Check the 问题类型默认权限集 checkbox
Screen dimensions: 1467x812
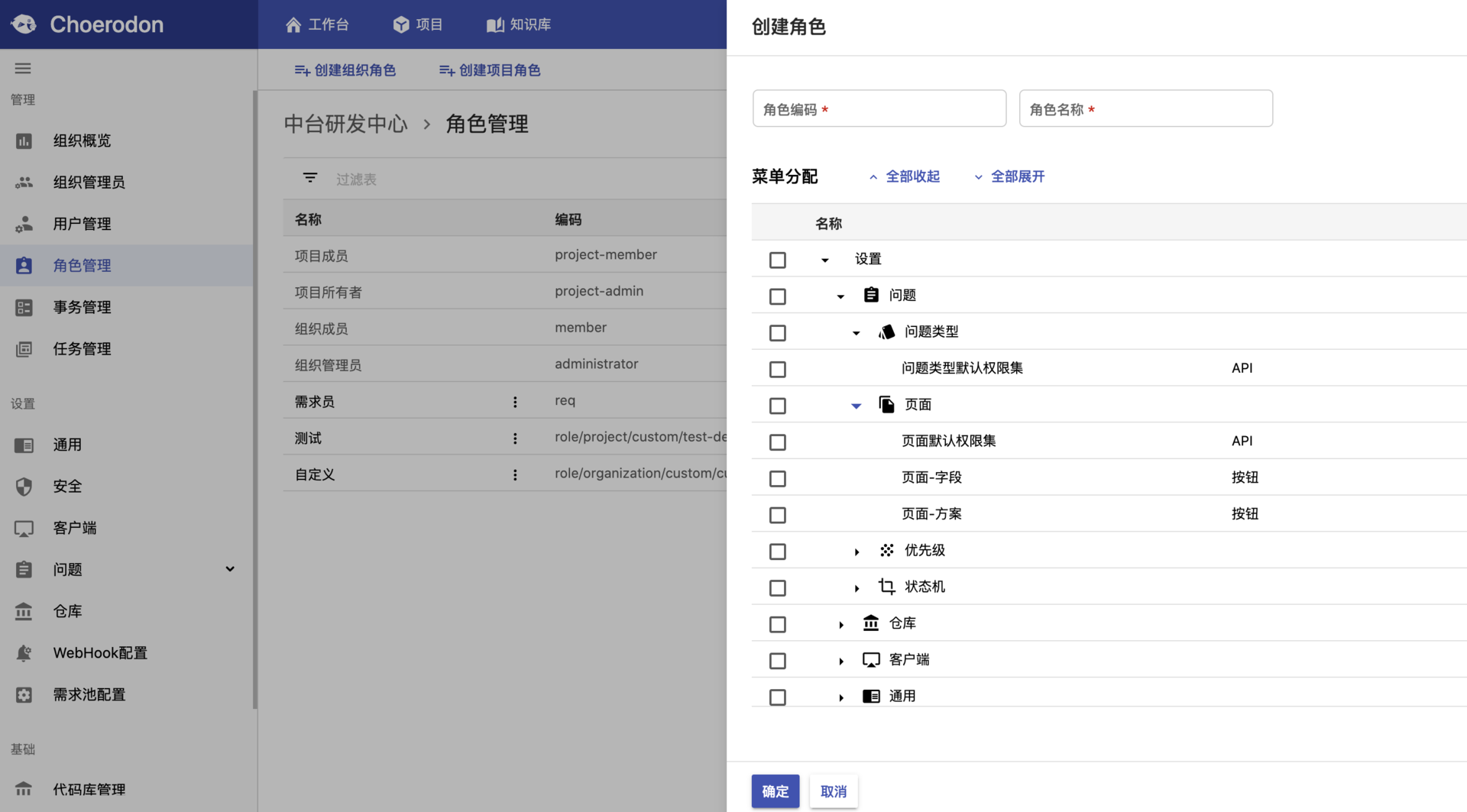tap(777, 370)
